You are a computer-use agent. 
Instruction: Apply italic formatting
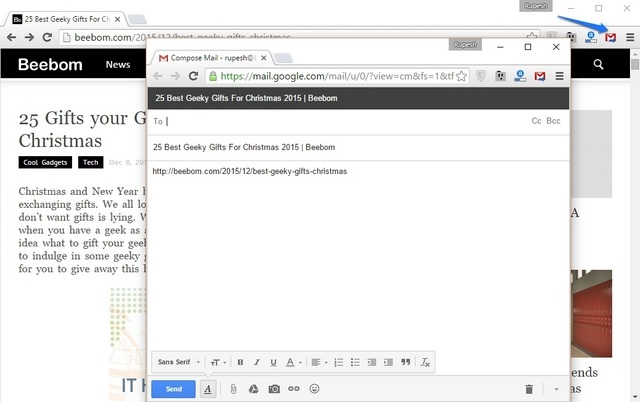click(257, 362)
